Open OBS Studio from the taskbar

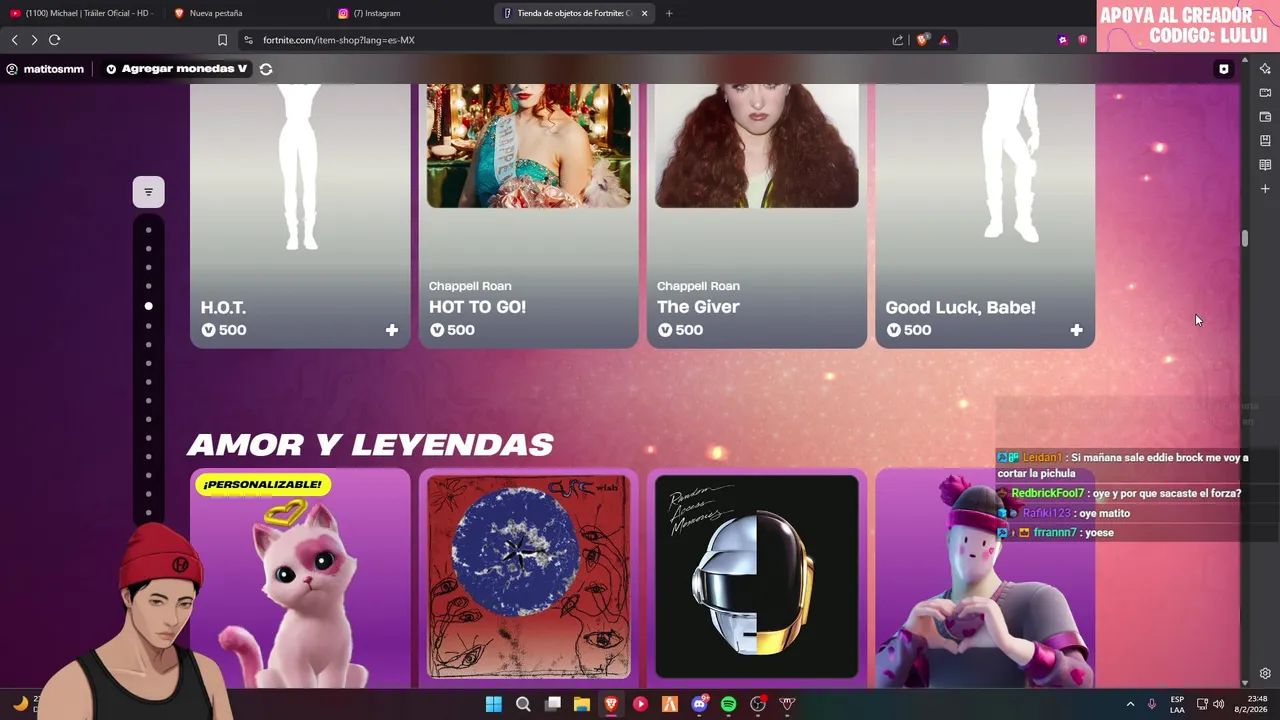click(758, 704)
